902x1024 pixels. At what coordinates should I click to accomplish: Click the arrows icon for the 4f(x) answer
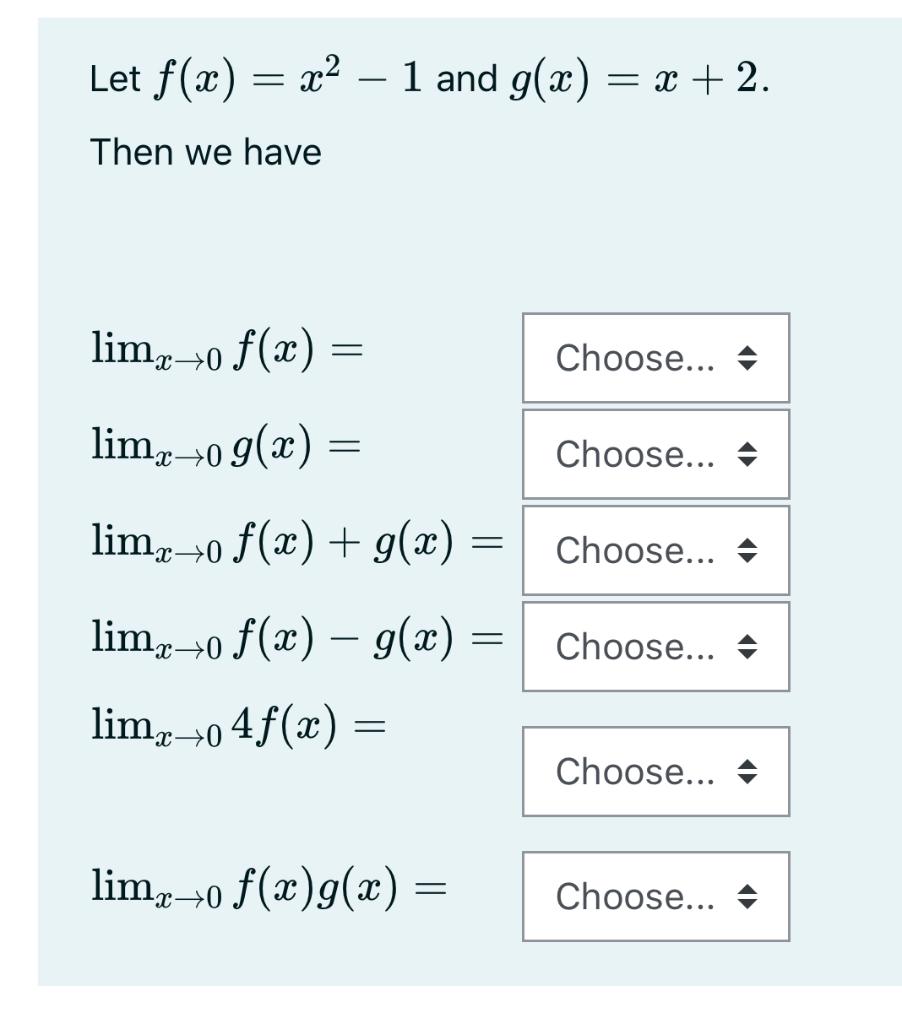coord(746,771)
